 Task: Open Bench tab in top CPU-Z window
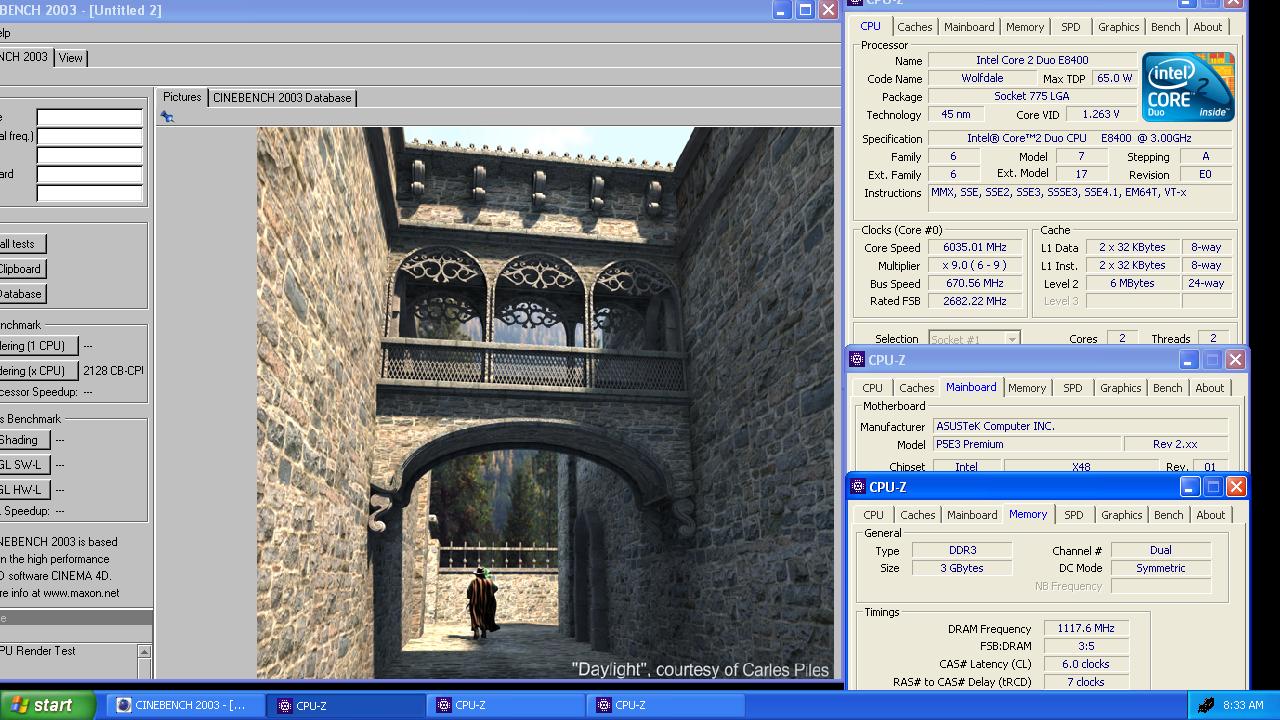point(1165,27)
